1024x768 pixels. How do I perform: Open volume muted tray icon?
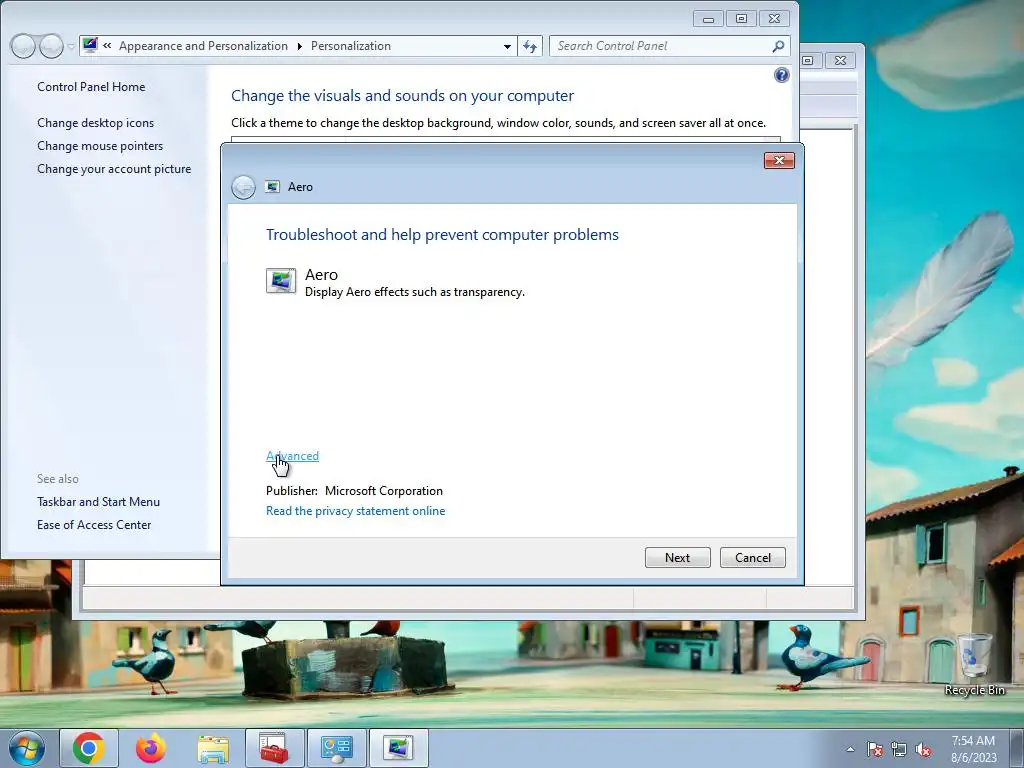click(x=923, y=750)
